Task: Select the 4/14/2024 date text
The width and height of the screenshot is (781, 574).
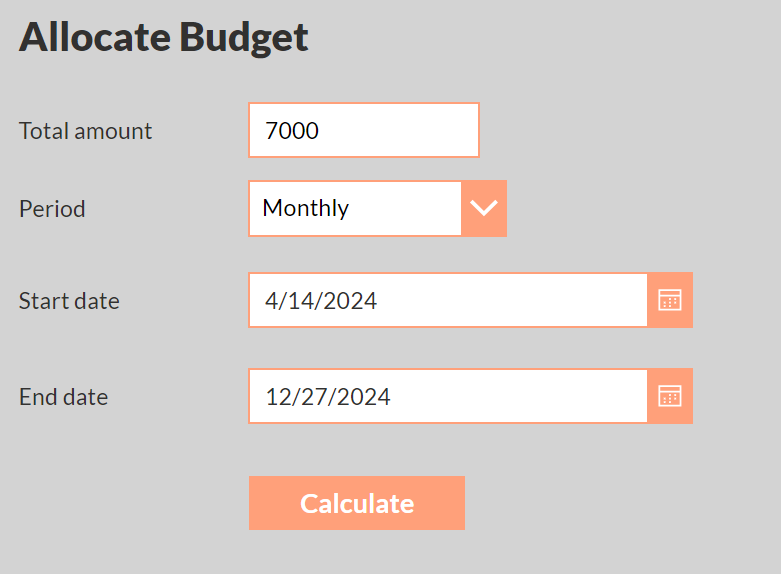Action: pyautogui.click(x=321, y=300)
